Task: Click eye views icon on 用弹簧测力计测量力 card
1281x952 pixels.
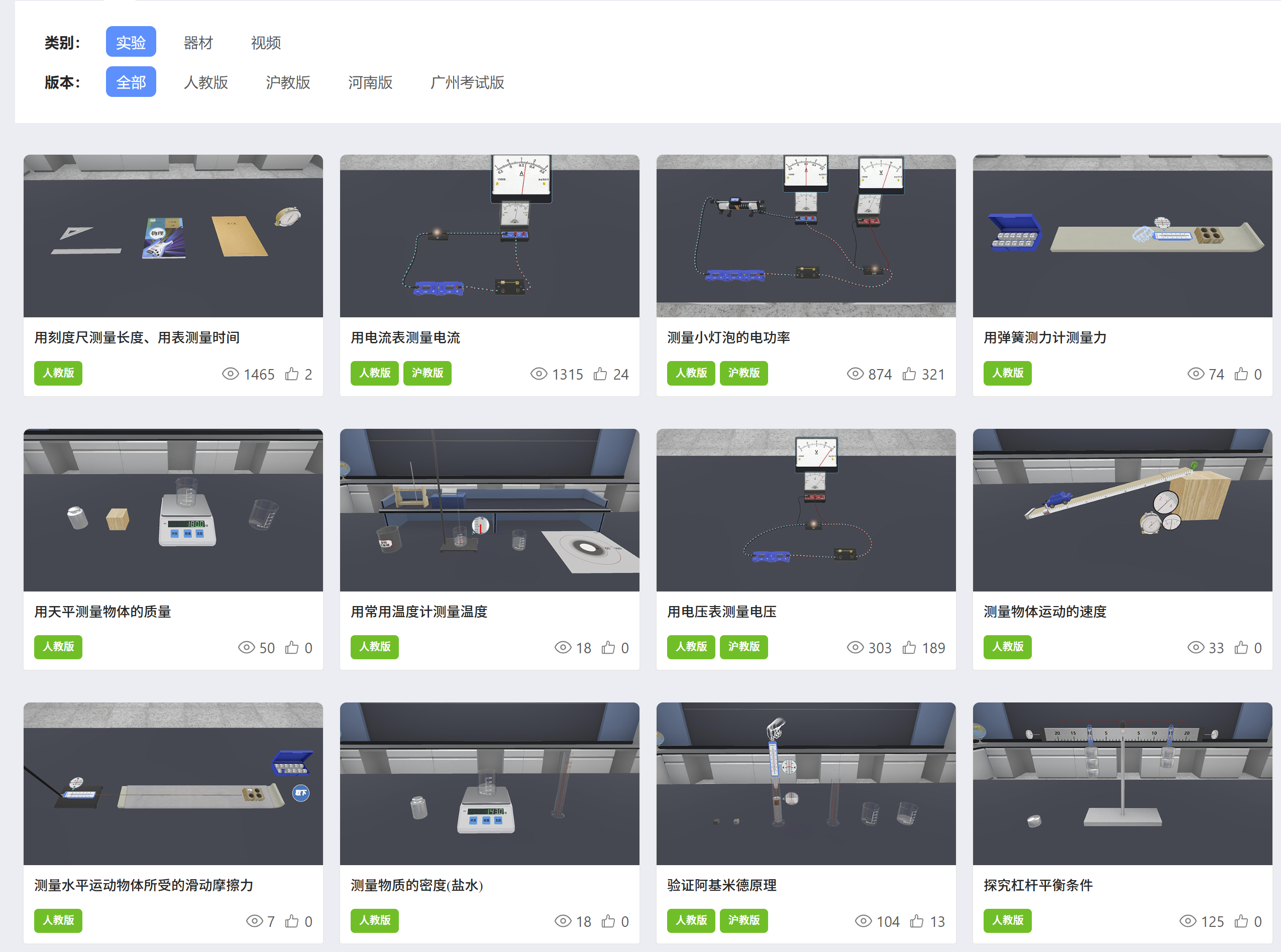Action: tap(1196, 374)
